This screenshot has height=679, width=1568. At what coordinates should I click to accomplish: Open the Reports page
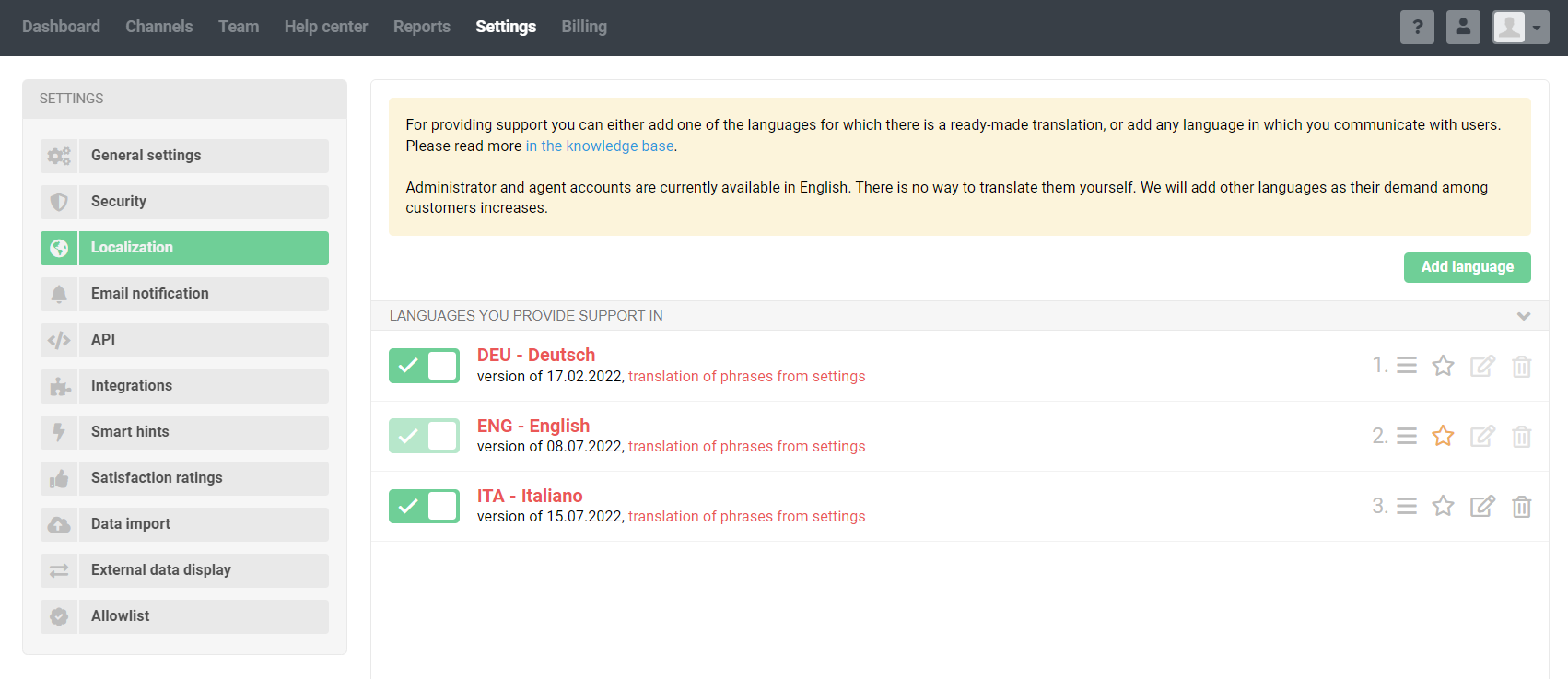(x=422, y=27)
